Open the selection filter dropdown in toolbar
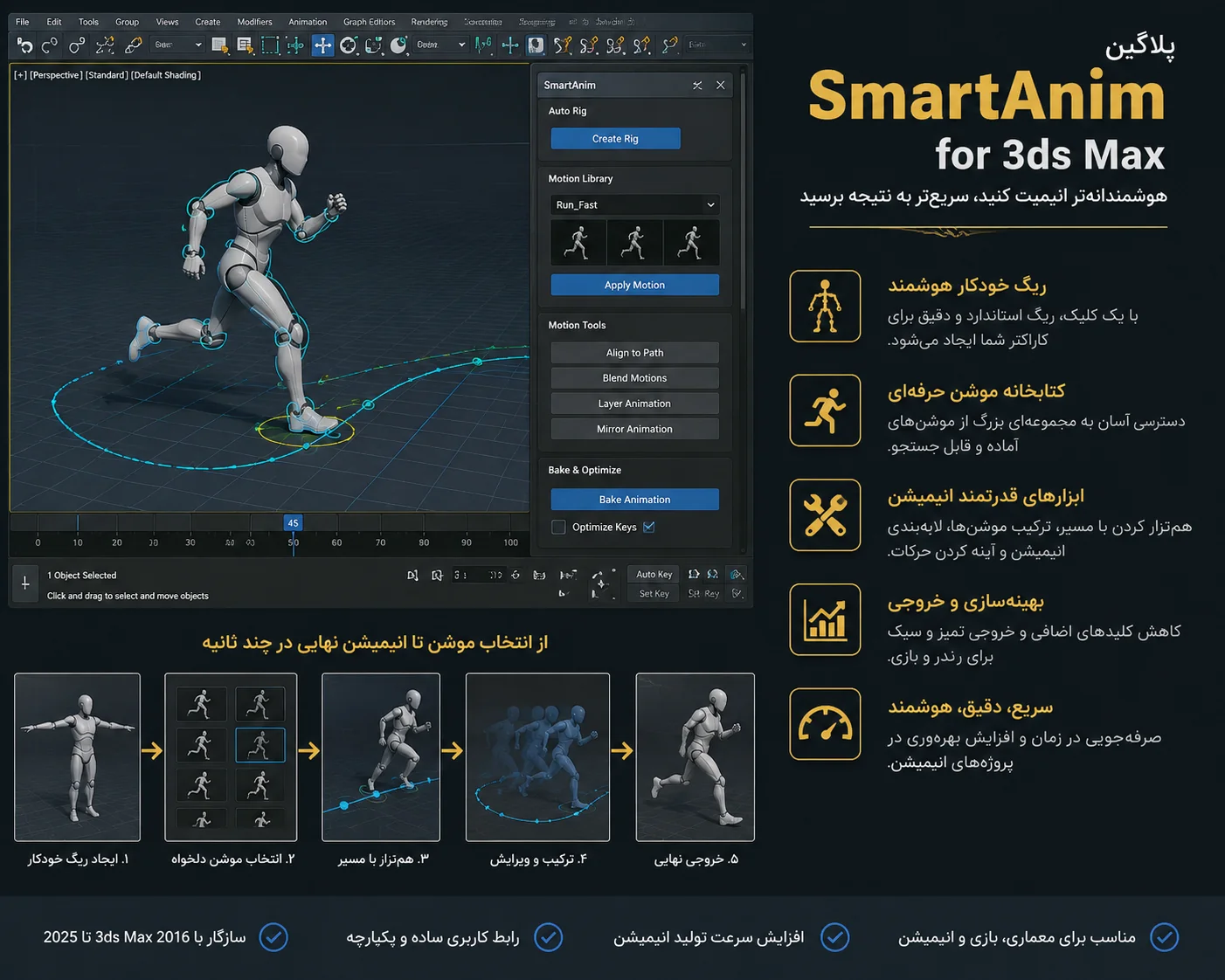The width and height of the screenshot is (1225, 980). pos(177,45)
